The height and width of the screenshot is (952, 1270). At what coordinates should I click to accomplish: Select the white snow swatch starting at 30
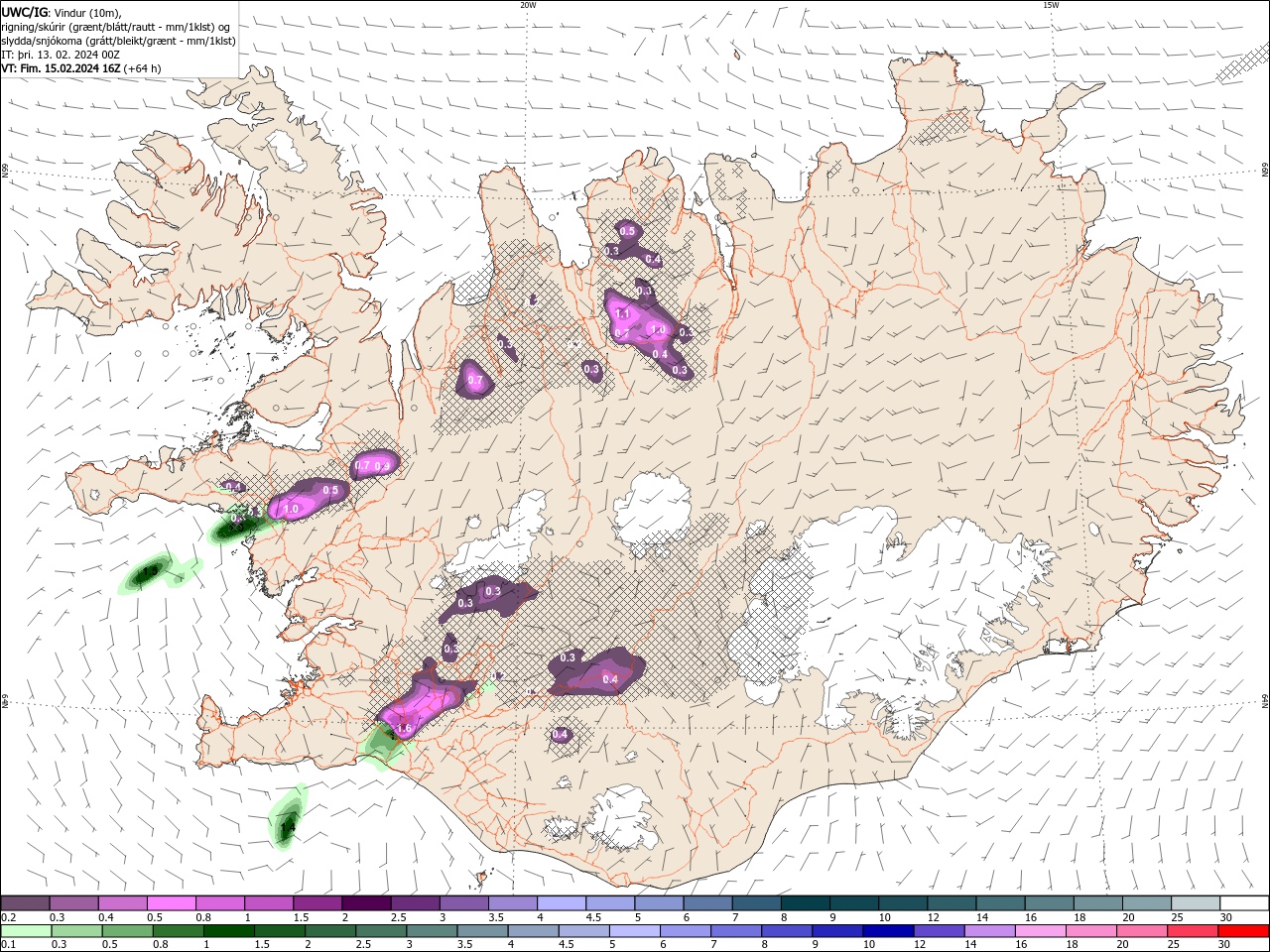tap(1242, 902)
